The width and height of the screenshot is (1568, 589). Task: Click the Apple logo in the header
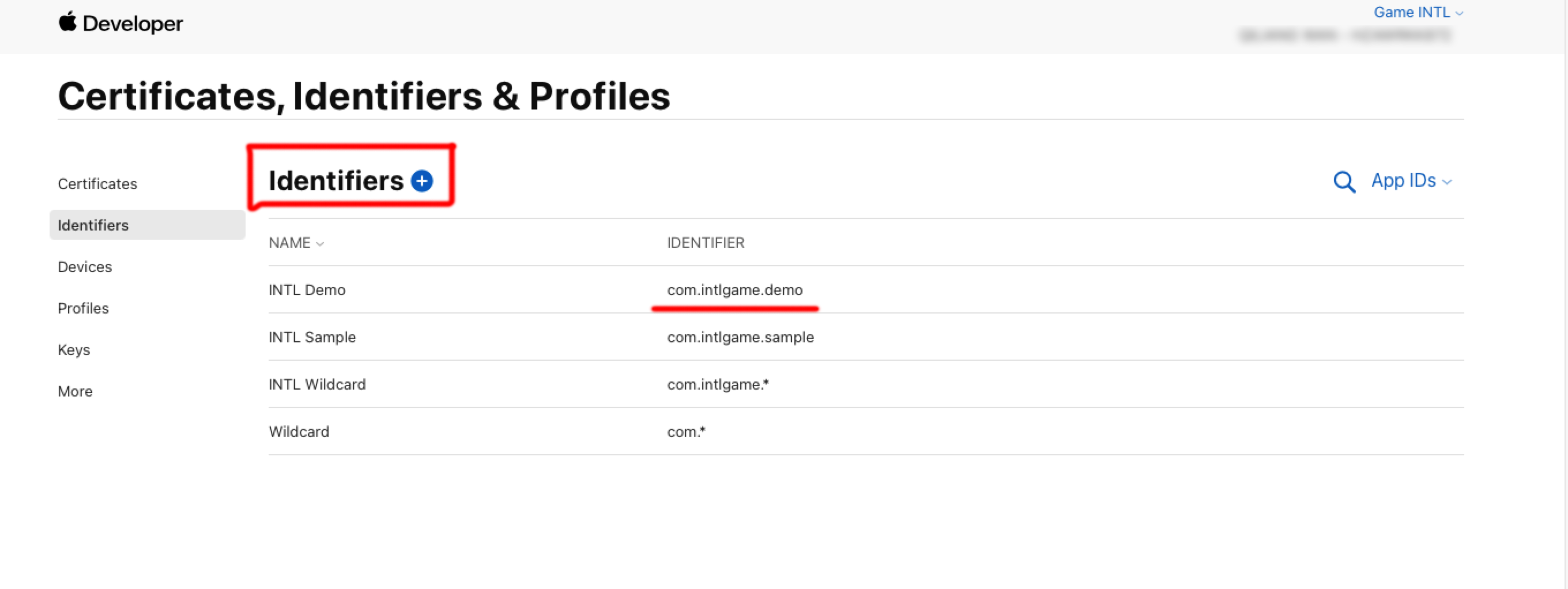tap(67, 22)
